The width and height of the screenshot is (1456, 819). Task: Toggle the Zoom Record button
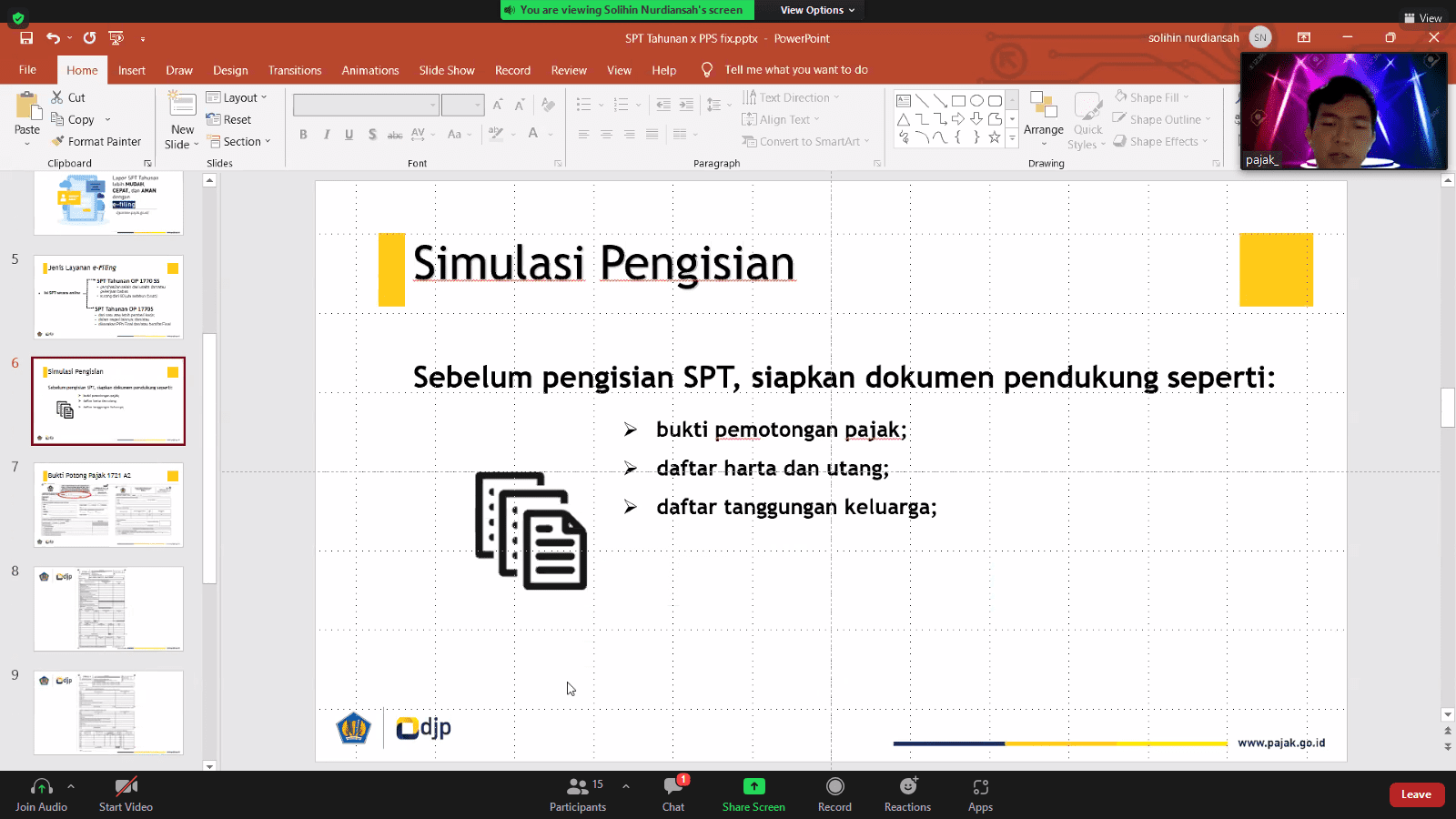click(834, 794)
